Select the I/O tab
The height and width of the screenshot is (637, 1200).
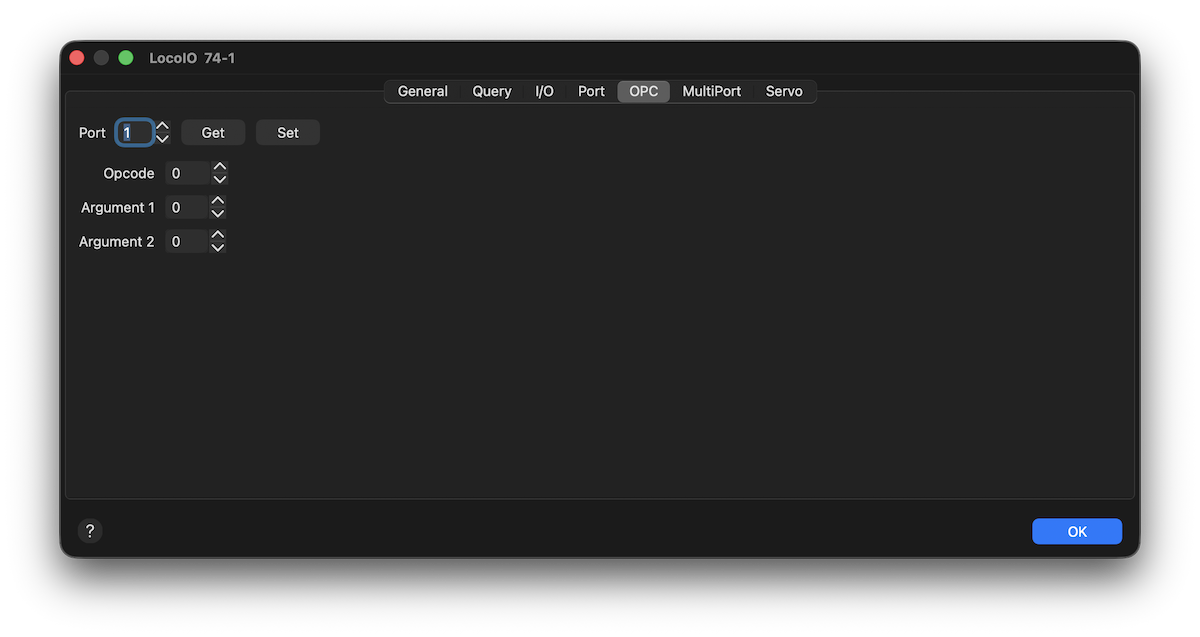click(544, 91)
